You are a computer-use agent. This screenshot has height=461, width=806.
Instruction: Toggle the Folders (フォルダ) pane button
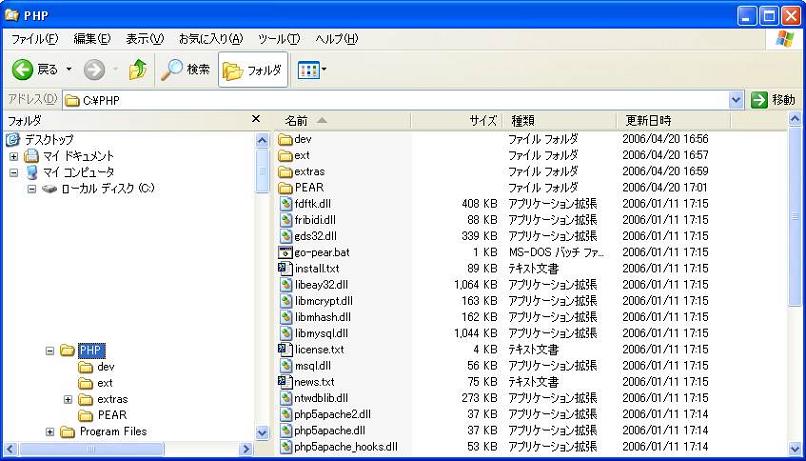[253, 70]
